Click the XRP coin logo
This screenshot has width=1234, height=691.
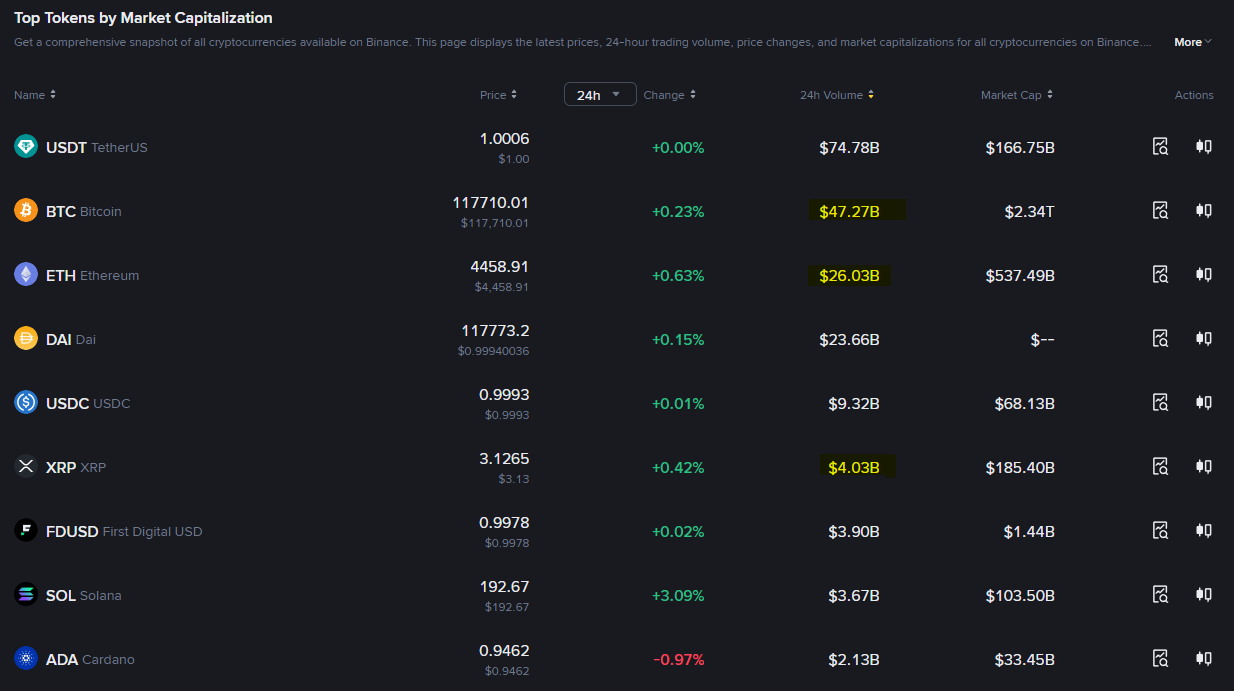pos(26,467)
